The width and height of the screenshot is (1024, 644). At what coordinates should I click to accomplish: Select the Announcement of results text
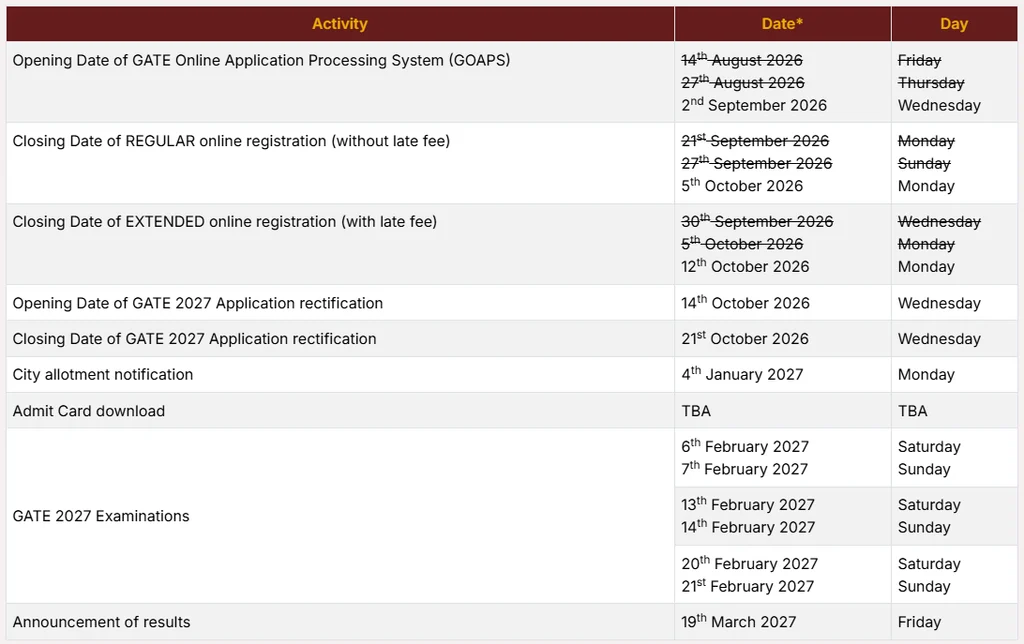pyautogui.click(x=101, y=622)
